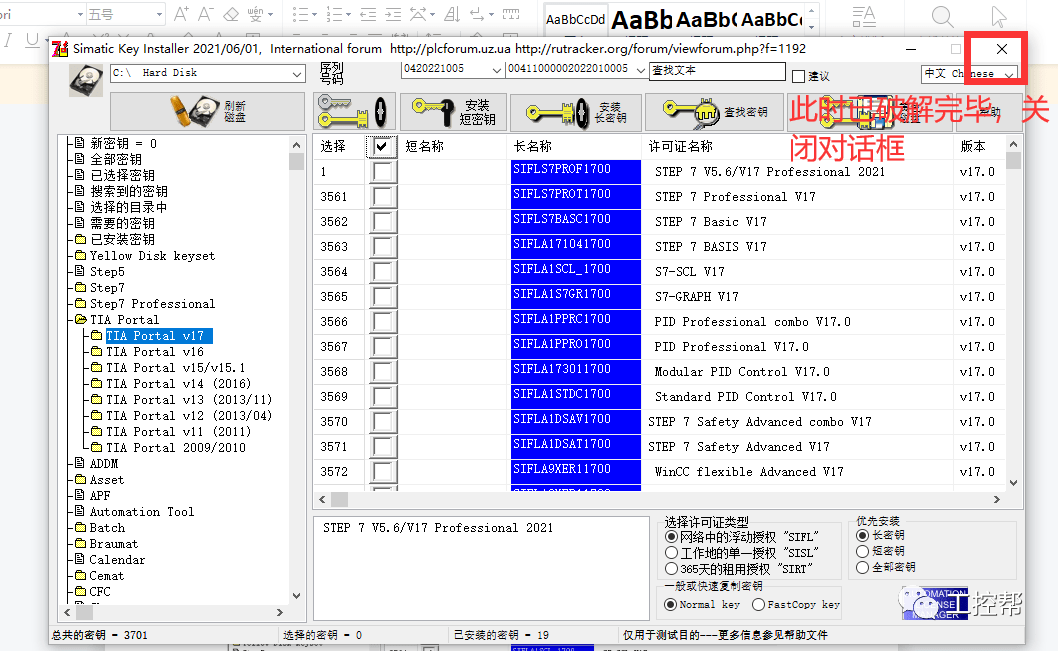The image size is (1058, 651).
Task: Check the box for row 3561
Action: 382,196
